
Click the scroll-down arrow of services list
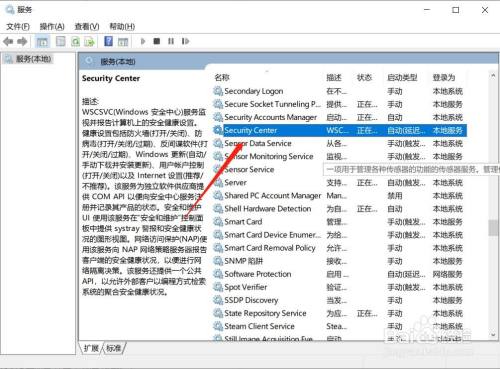[493, 335]
